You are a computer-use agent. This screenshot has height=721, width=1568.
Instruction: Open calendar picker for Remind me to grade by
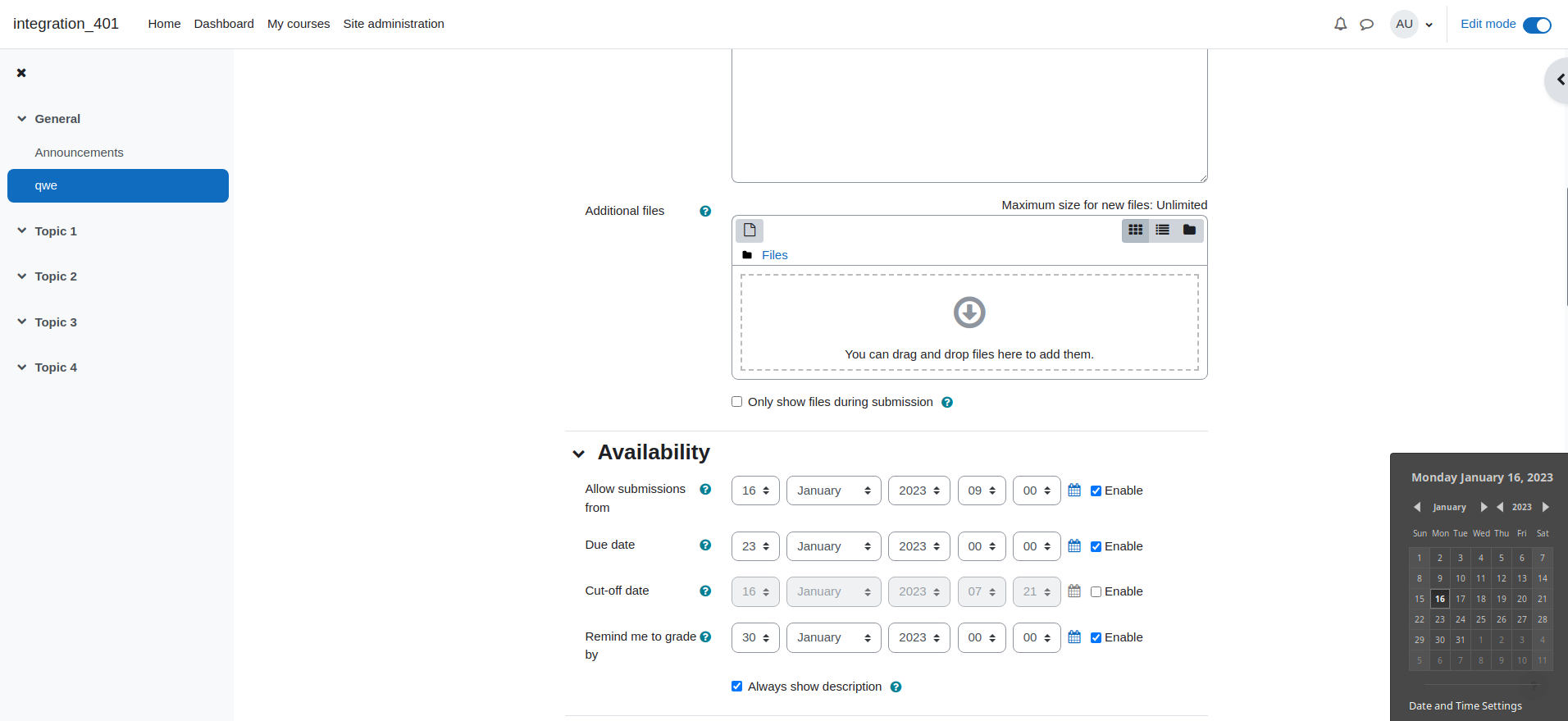pyautogui.click(x=1074, y=637)
